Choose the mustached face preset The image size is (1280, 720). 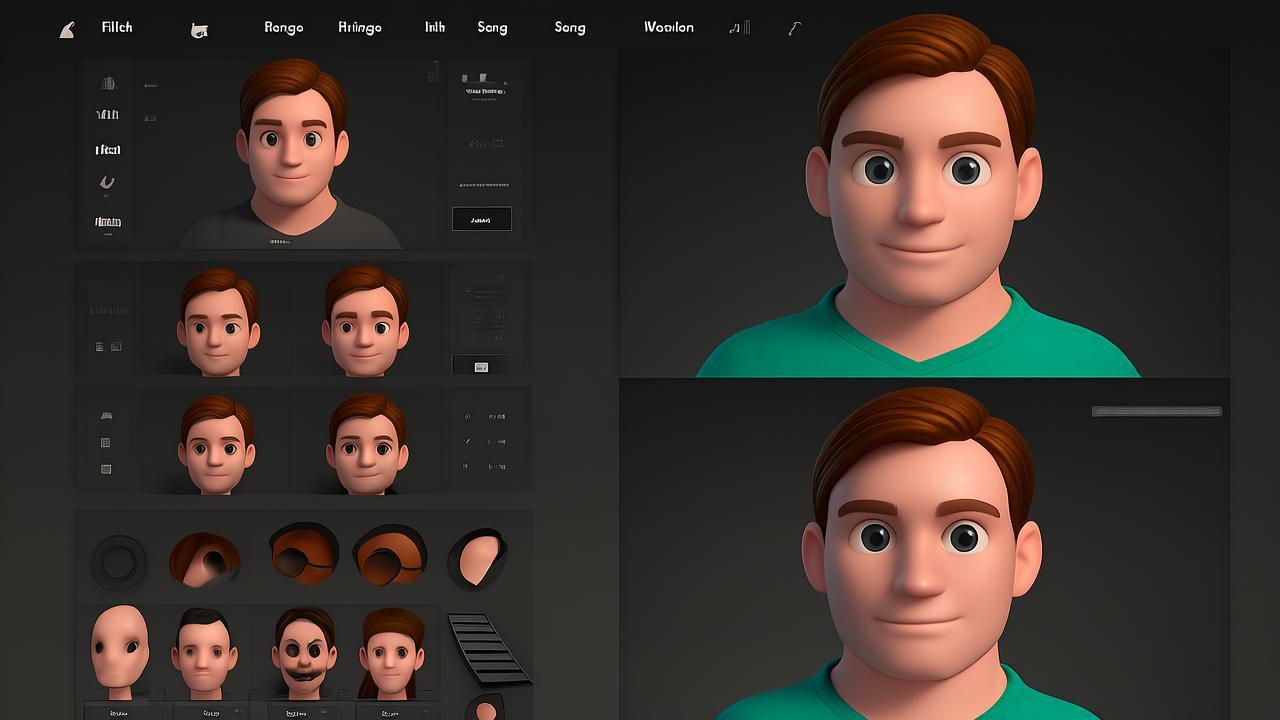302,653
